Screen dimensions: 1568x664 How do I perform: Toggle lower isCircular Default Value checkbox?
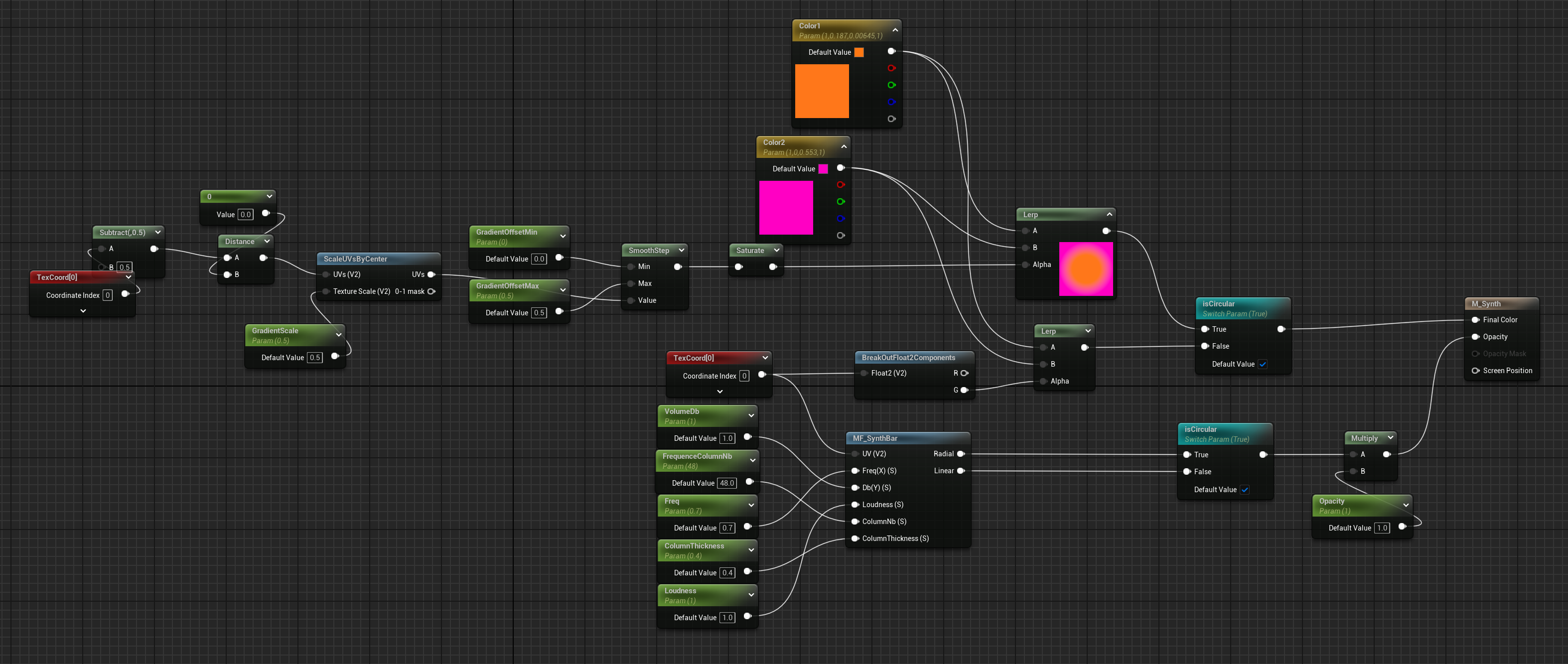click(1245, 490)
